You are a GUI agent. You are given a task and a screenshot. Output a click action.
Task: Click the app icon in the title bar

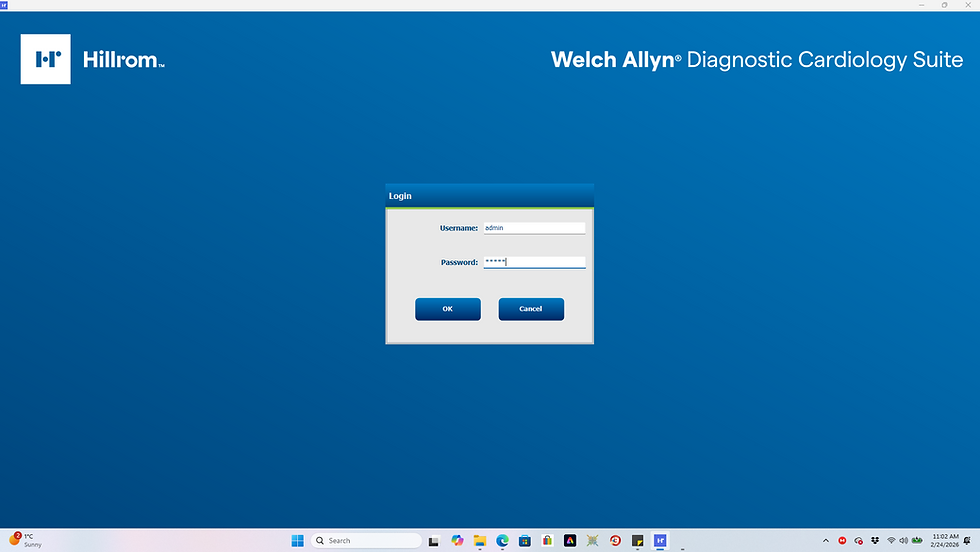point(4,5)
